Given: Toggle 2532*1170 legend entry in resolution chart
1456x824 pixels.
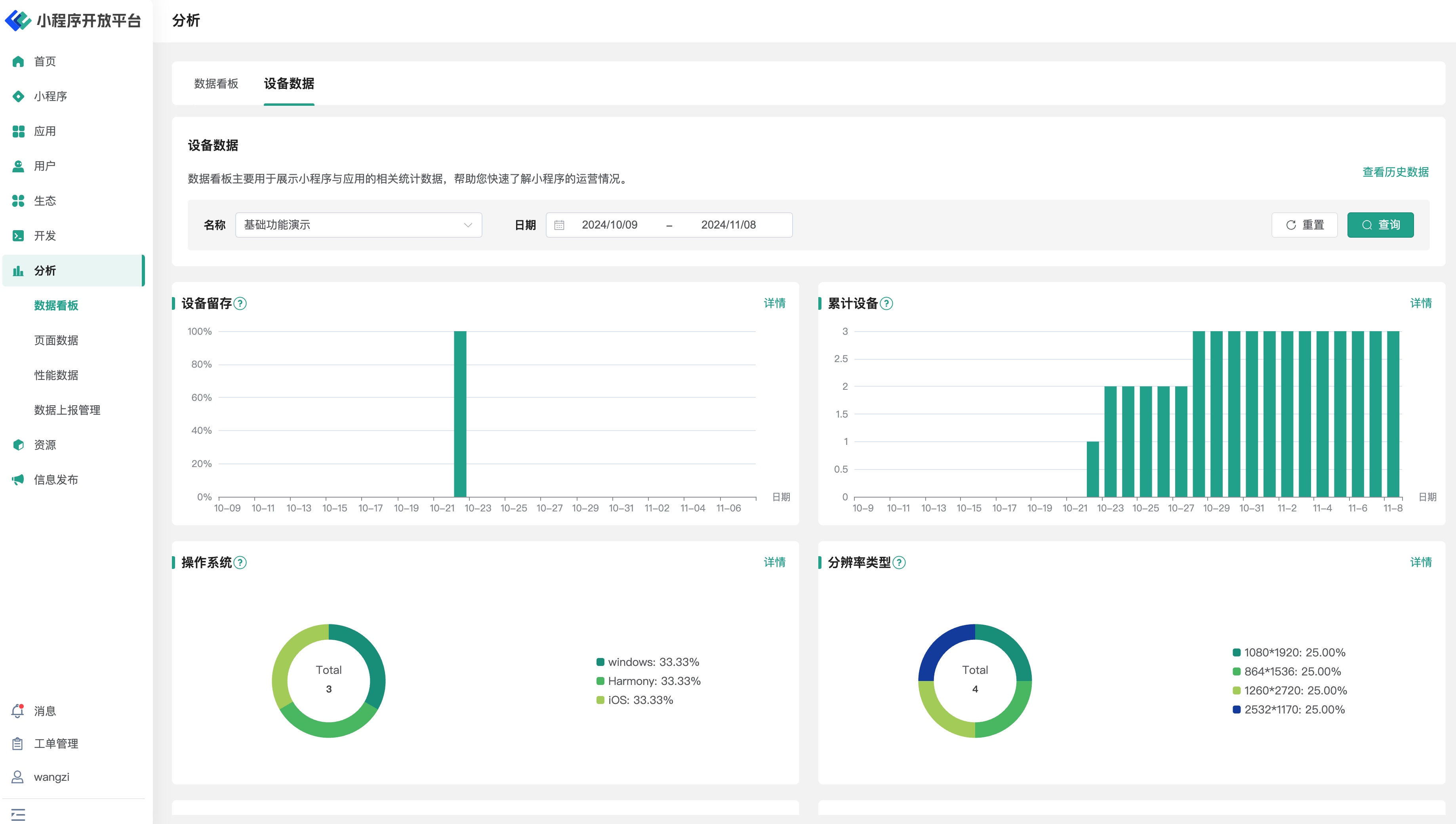Looking at the screenshot, I should (x=1288, y=710).
